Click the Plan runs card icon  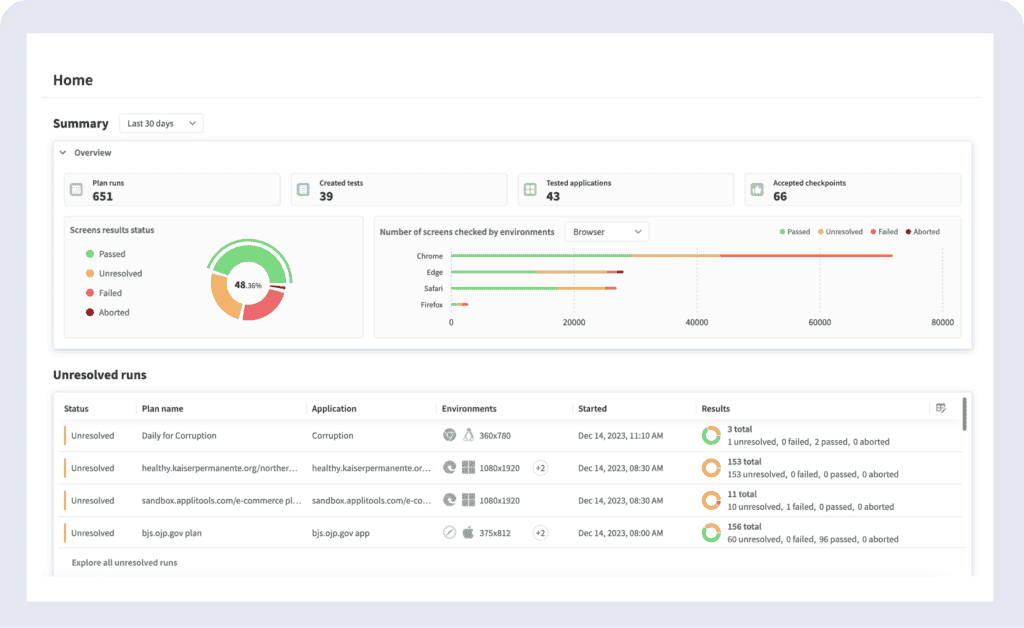(76, 190)
